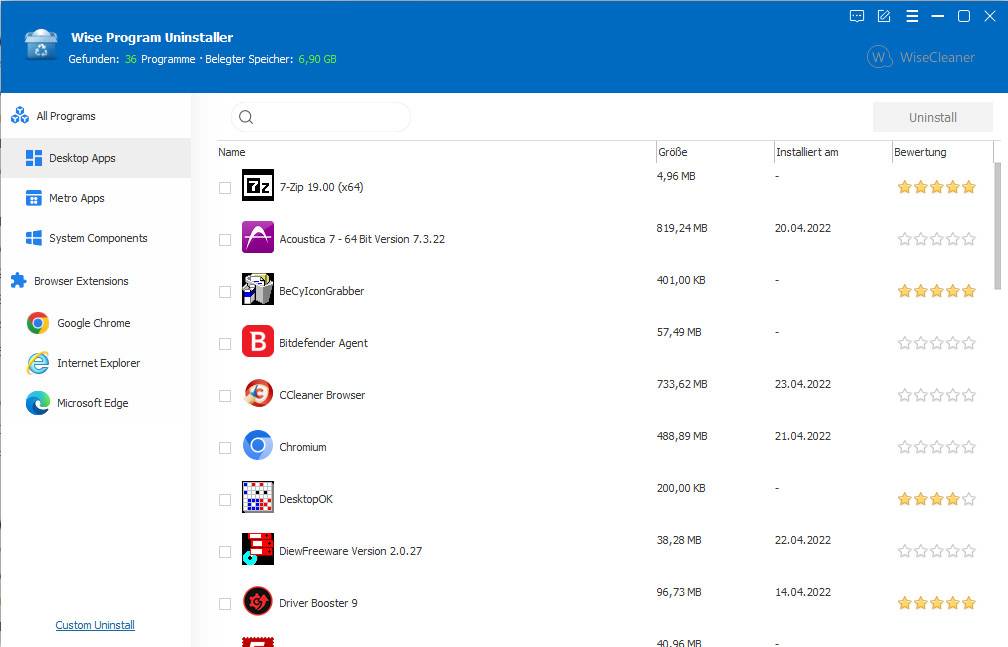Click the DesktopOK program icon

258,497
